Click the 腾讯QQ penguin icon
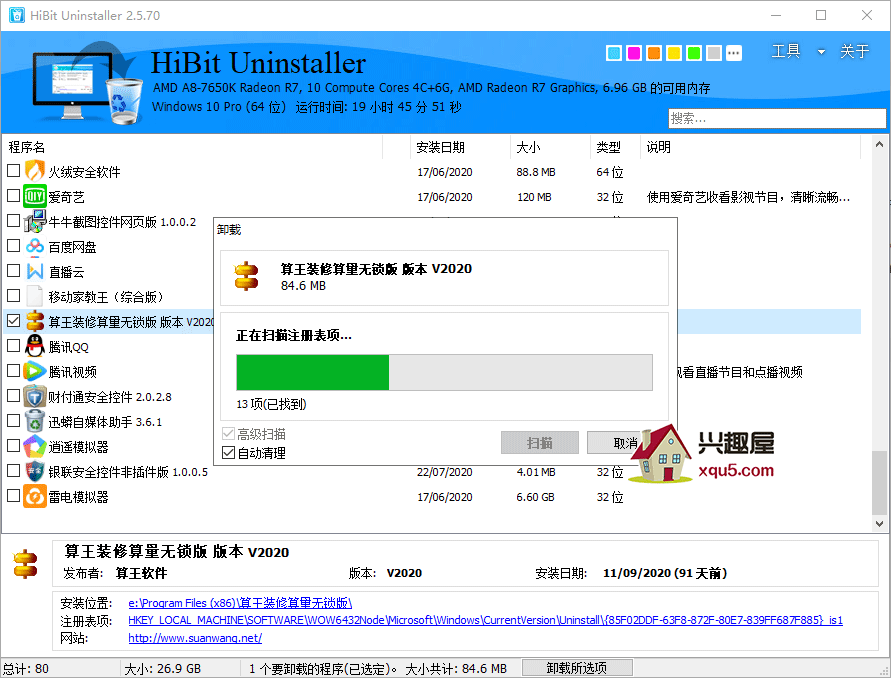891x678 pixels. click(x=35, y=347)
